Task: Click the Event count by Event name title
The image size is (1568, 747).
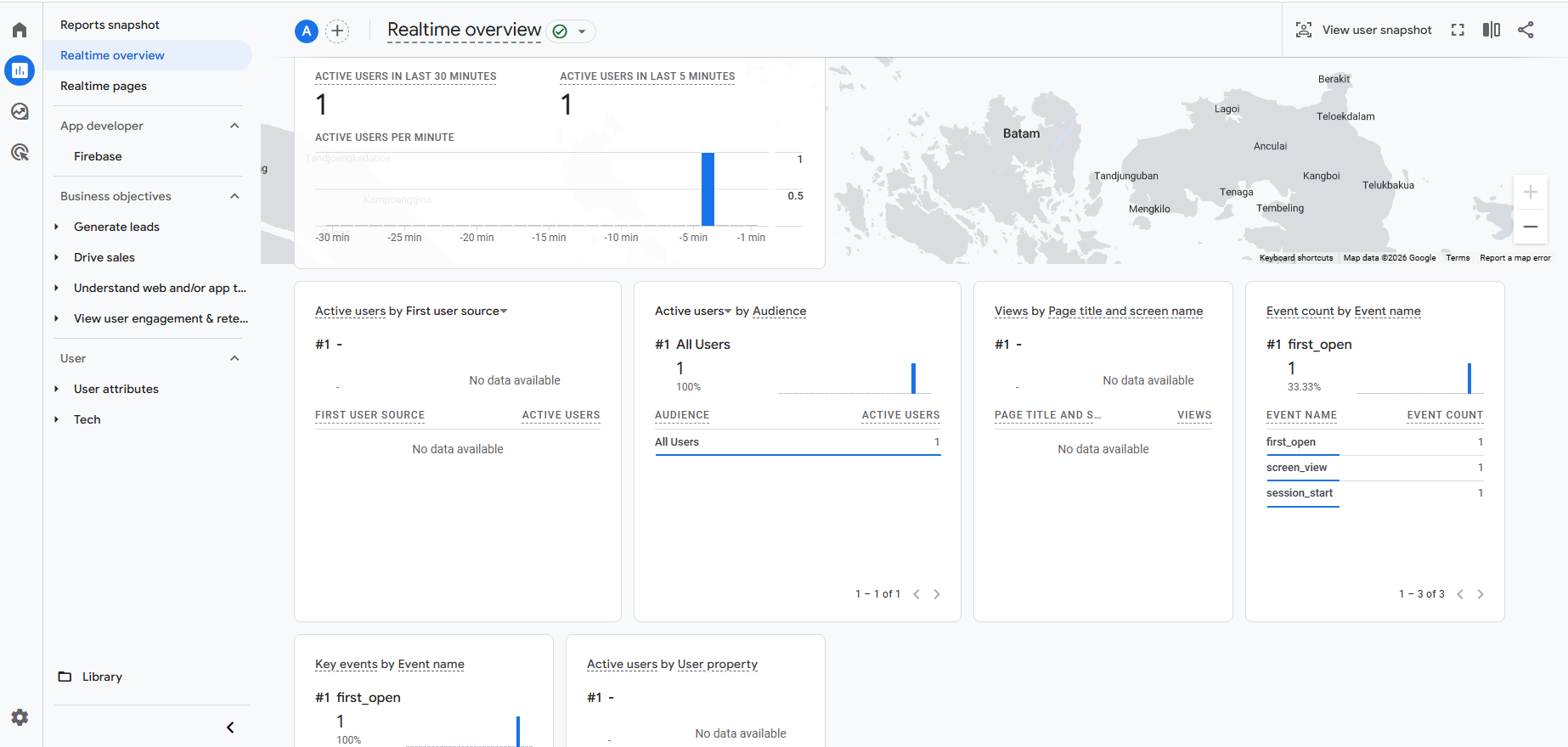Action: pyautogui.click(x=1344, y=312)
